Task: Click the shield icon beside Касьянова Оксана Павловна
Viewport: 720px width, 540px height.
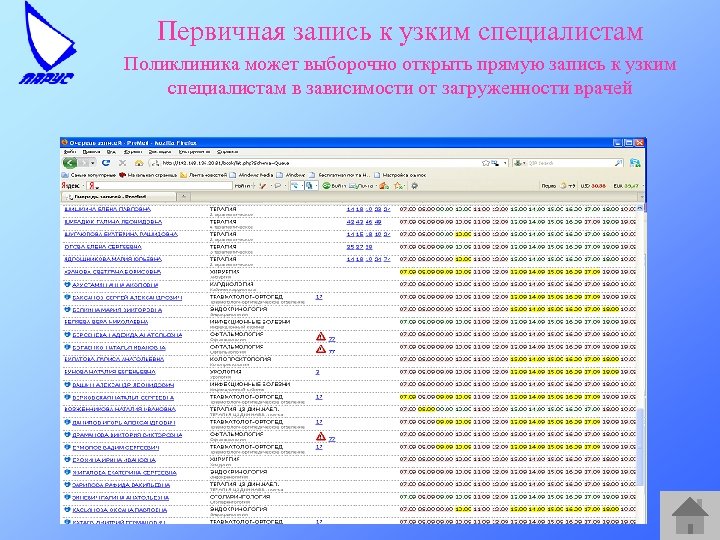Action: coord(68,510)
